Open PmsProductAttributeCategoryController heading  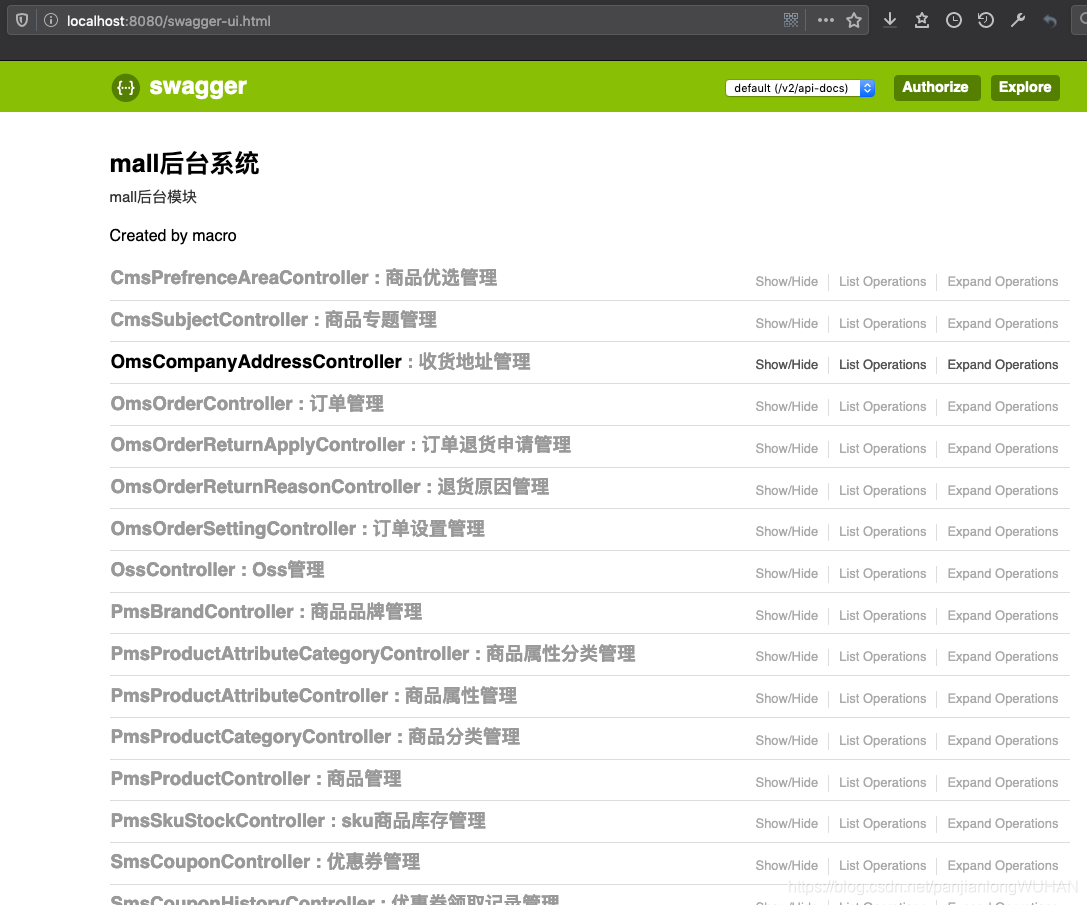tap(373, 654)
